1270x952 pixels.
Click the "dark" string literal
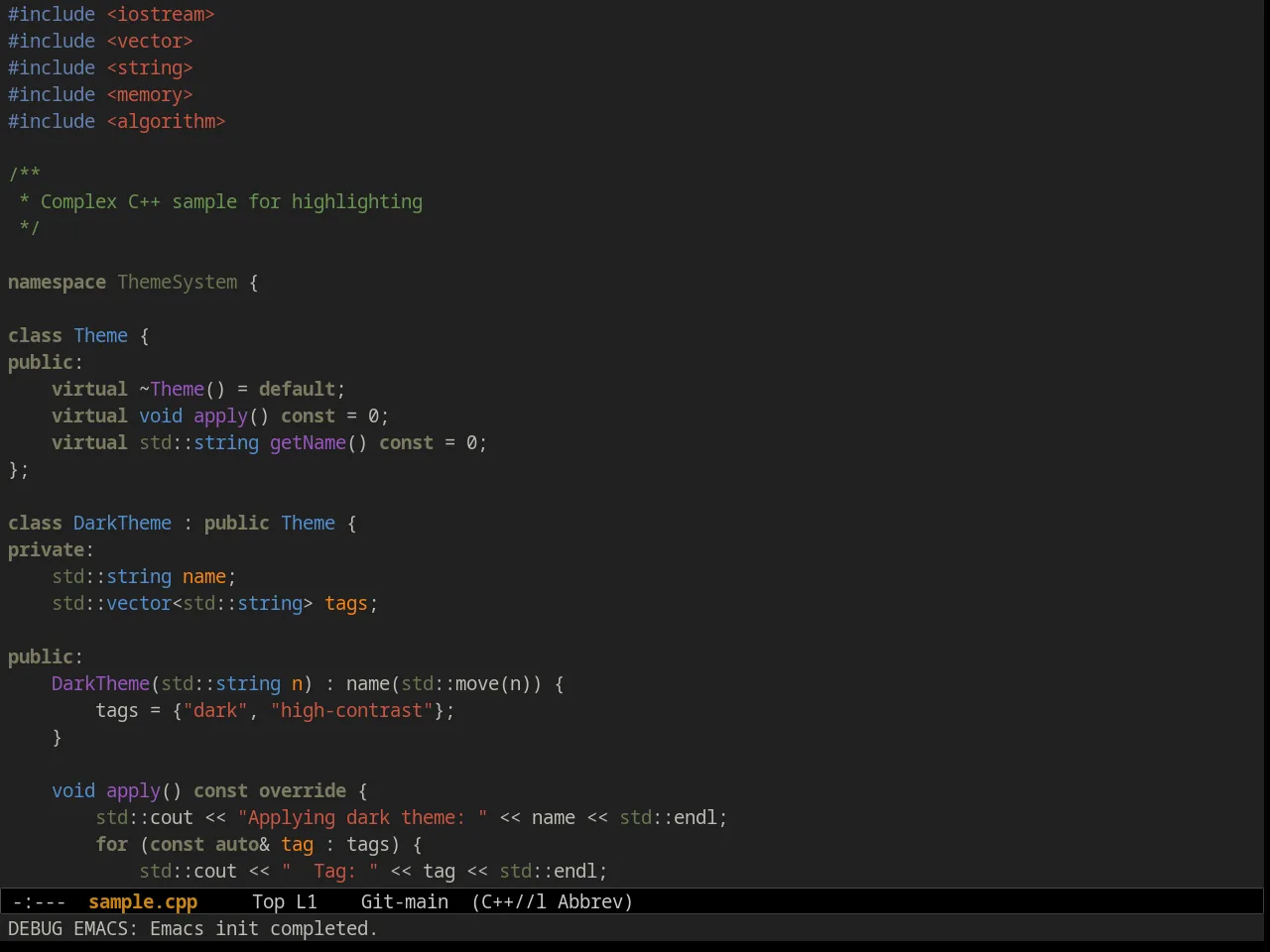tap(215, 710)
